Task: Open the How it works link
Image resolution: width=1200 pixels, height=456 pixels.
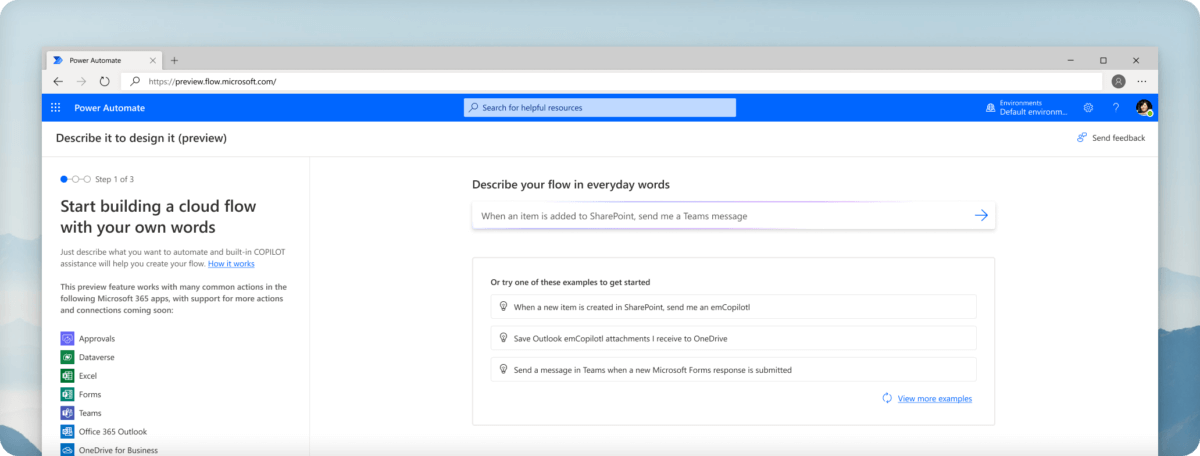Action: 231,264
